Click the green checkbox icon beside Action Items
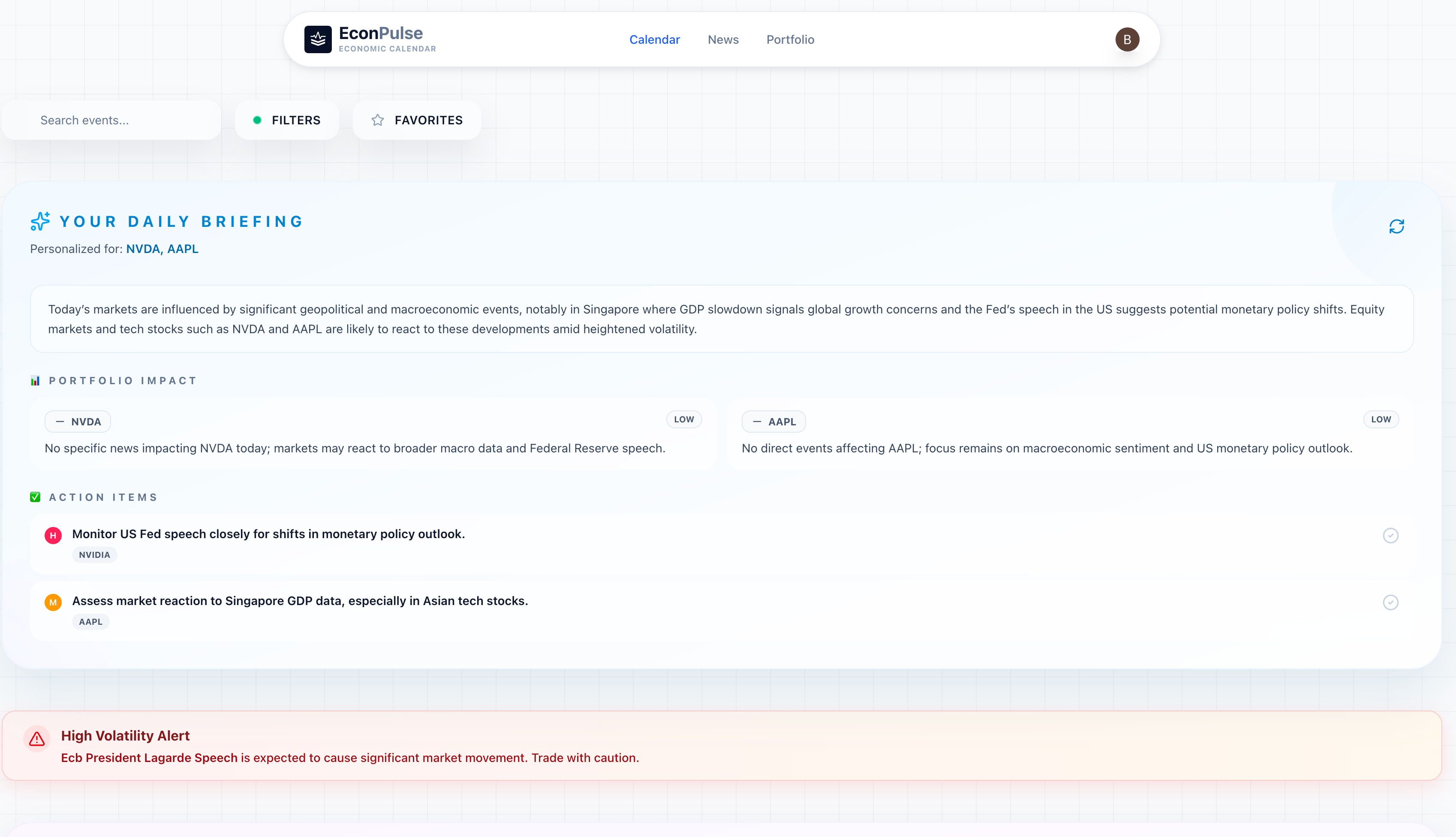1456x837 pixels. pos(35,497)
